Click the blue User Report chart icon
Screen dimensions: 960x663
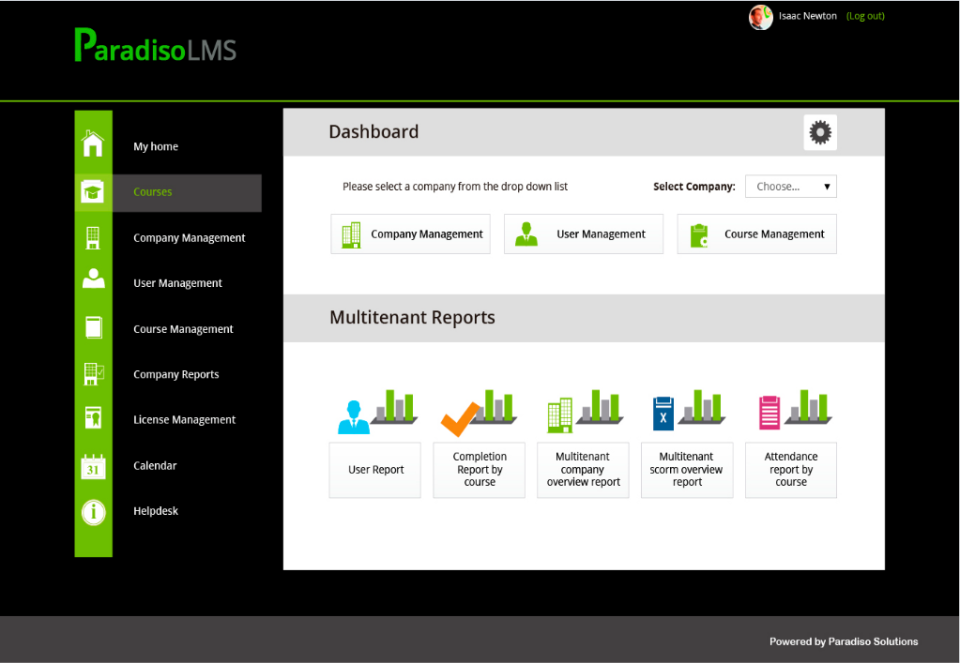pyautogui.click(x=377, y=411)
